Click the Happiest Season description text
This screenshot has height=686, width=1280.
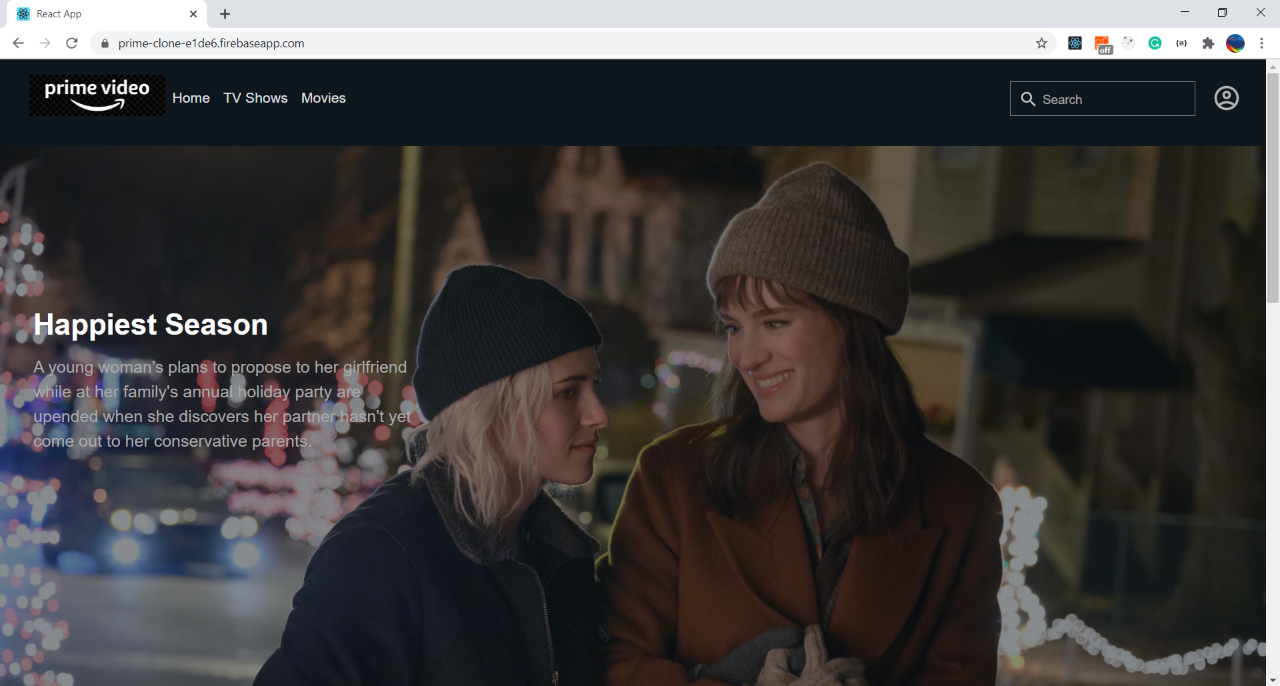[222, 404]
